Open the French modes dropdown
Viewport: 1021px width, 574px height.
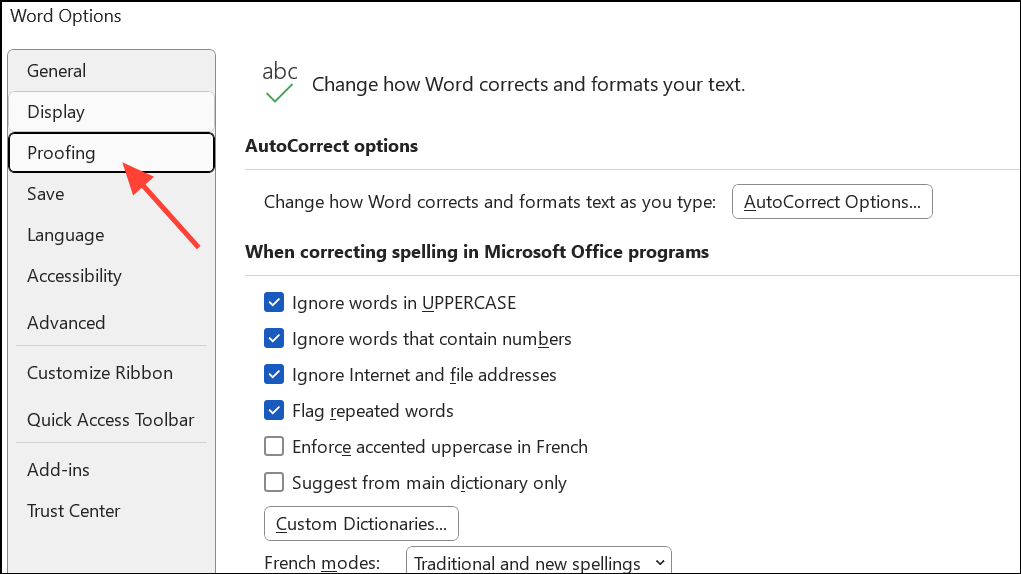point(538,563)
